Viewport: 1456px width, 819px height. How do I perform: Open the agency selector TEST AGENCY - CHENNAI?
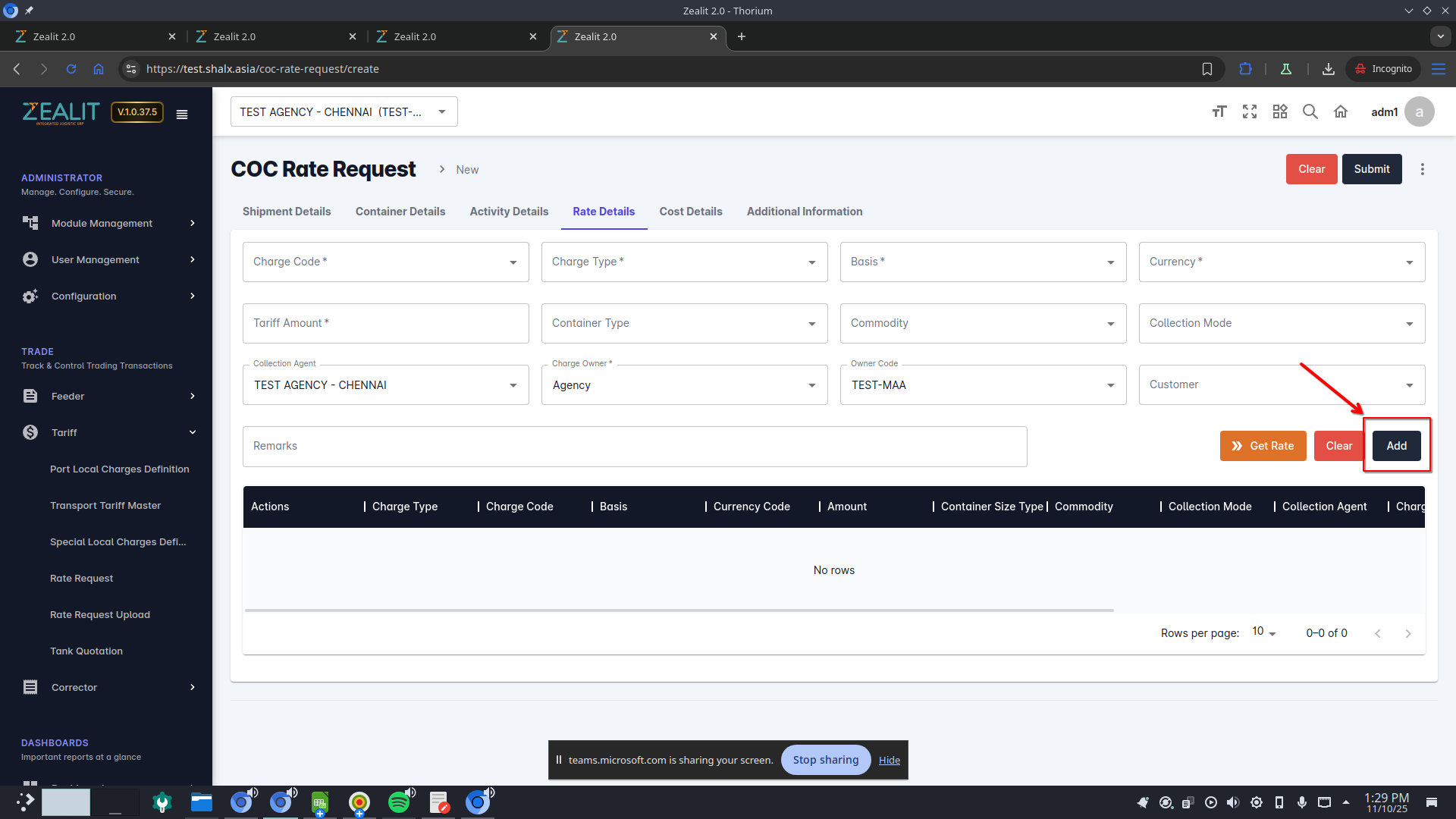[344, 112]
